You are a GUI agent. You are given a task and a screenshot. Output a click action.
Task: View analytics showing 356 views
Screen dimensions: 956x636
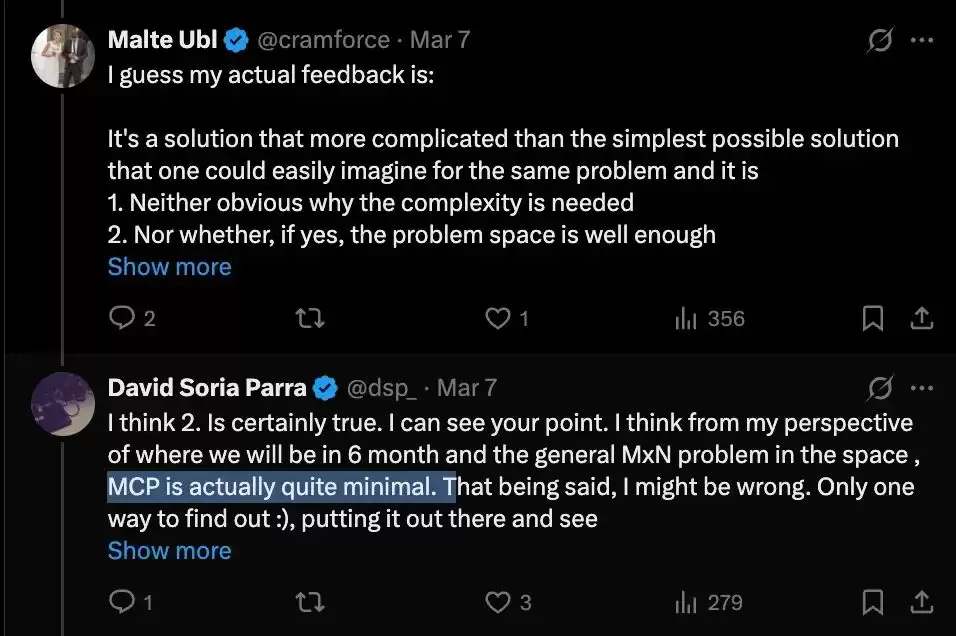710,318
